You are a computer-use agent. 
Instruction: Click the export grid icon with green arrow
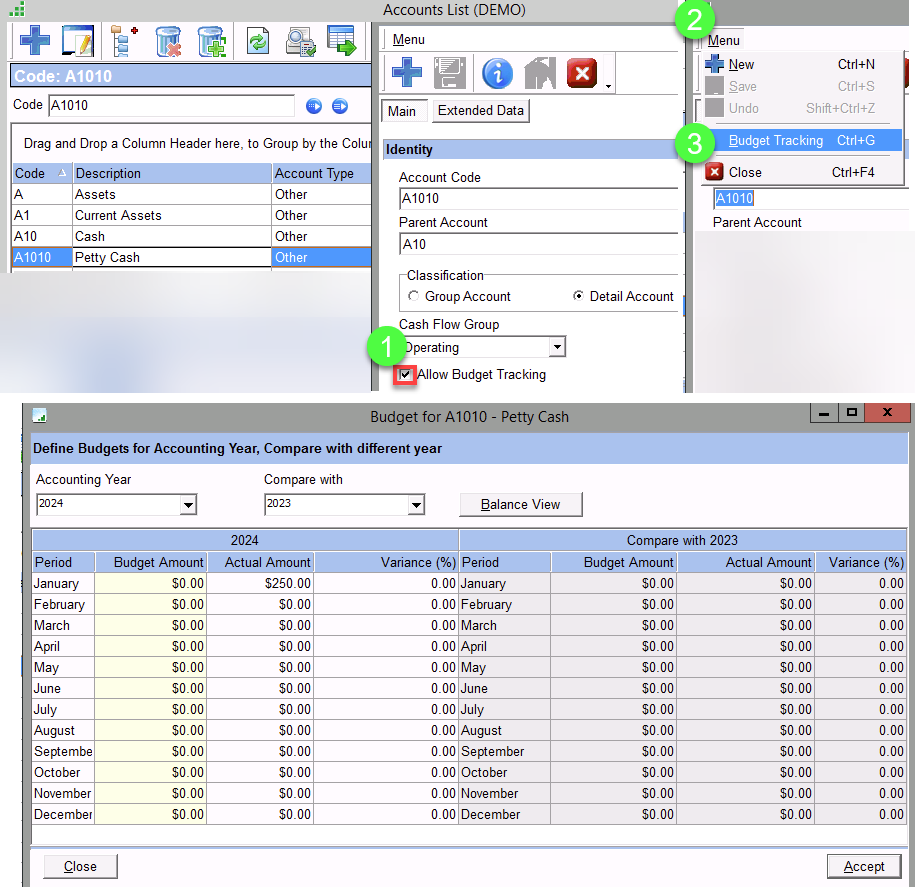point(342,42)
